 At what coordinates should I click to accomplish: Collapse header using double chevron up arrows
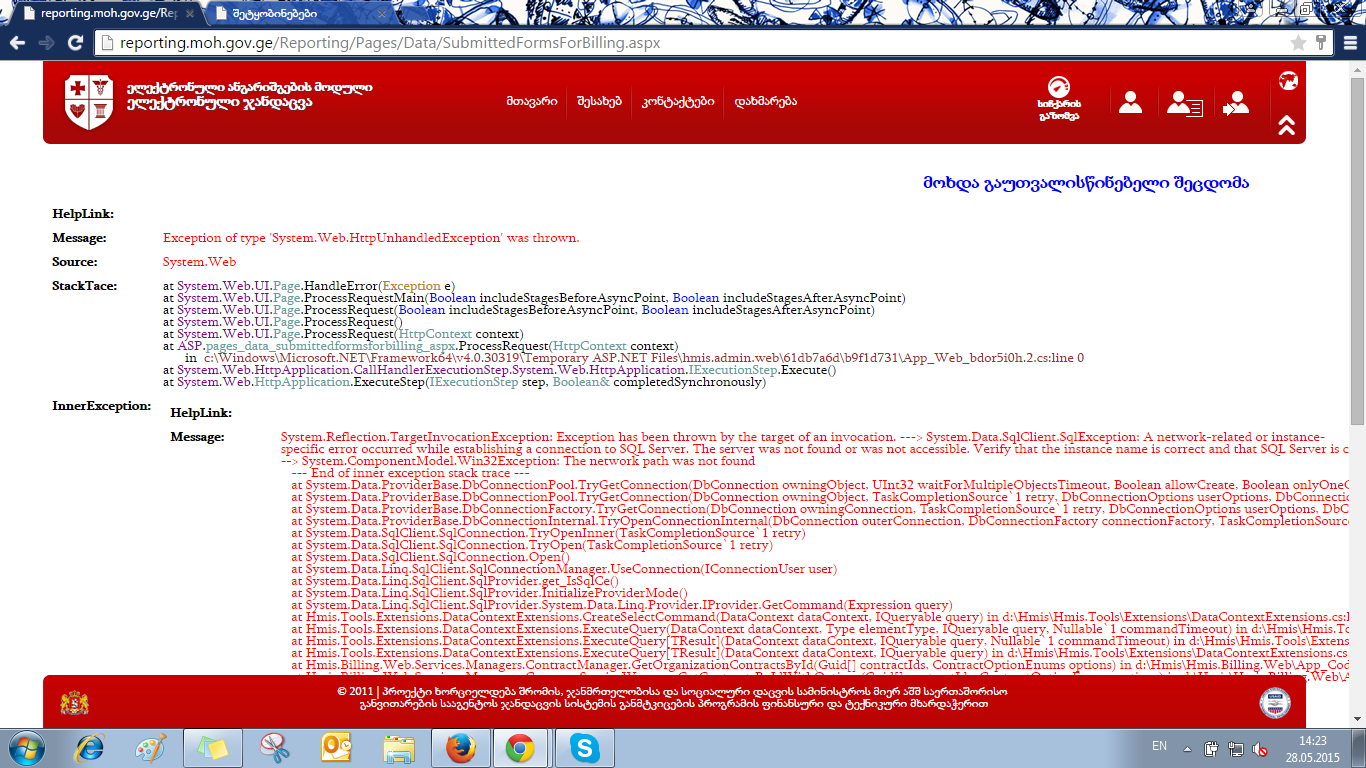pos(1287,125)
